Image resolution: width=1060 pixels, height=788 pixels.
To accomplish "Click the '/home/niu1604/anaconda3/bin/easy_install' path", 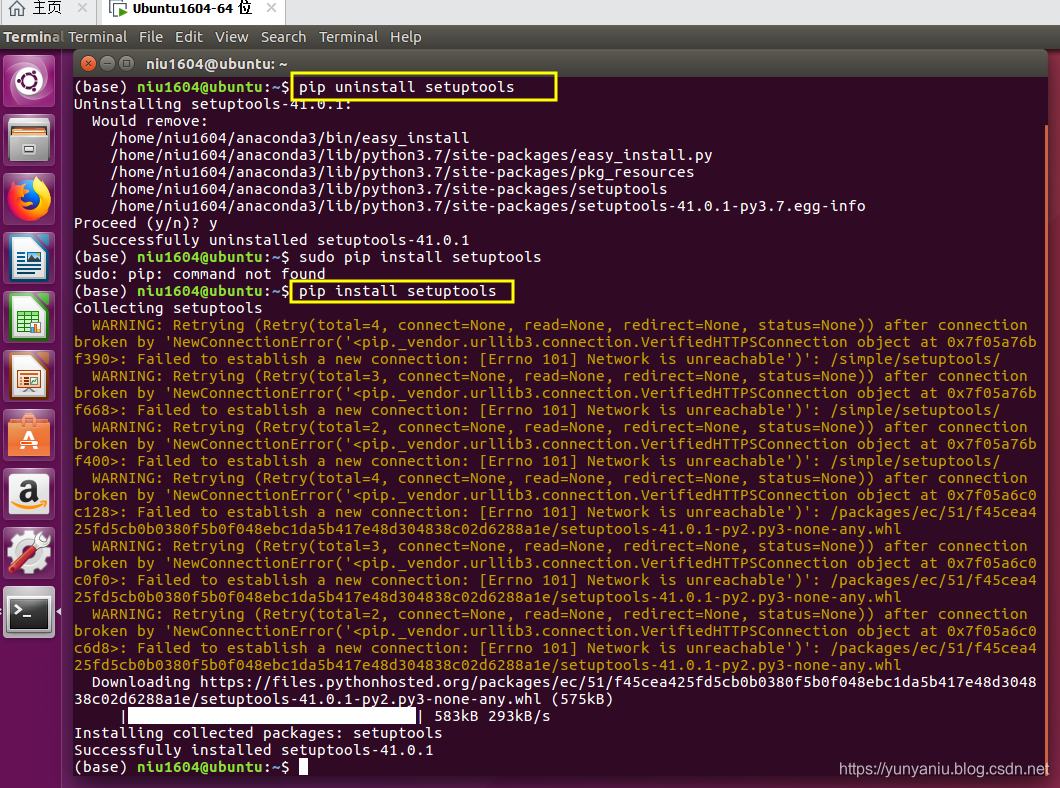I will coord(289,139).
